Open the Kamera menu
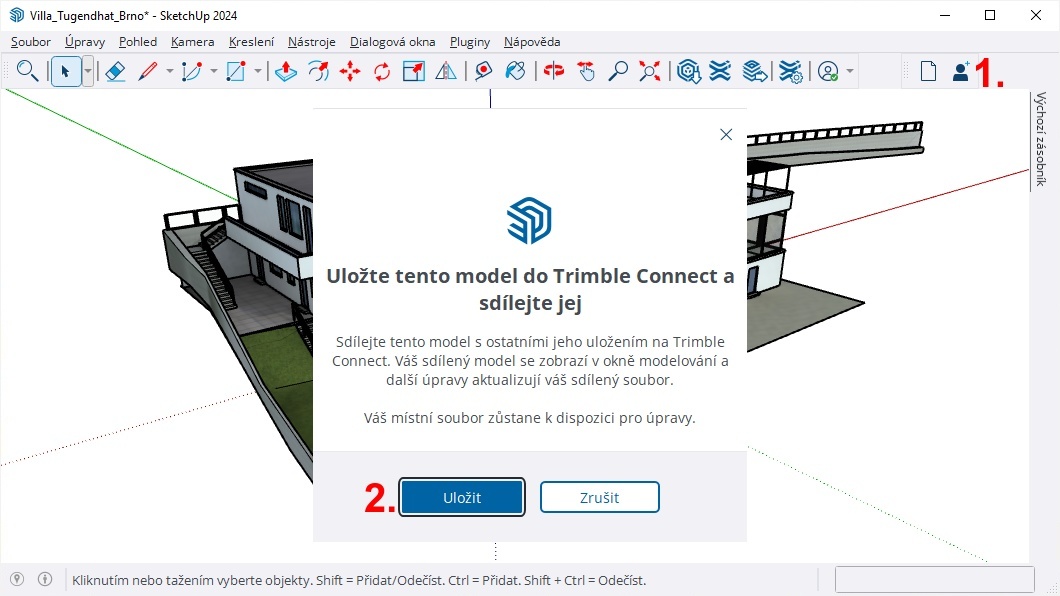This screenshot has width=1060, height=596. [x=192, y=42]
